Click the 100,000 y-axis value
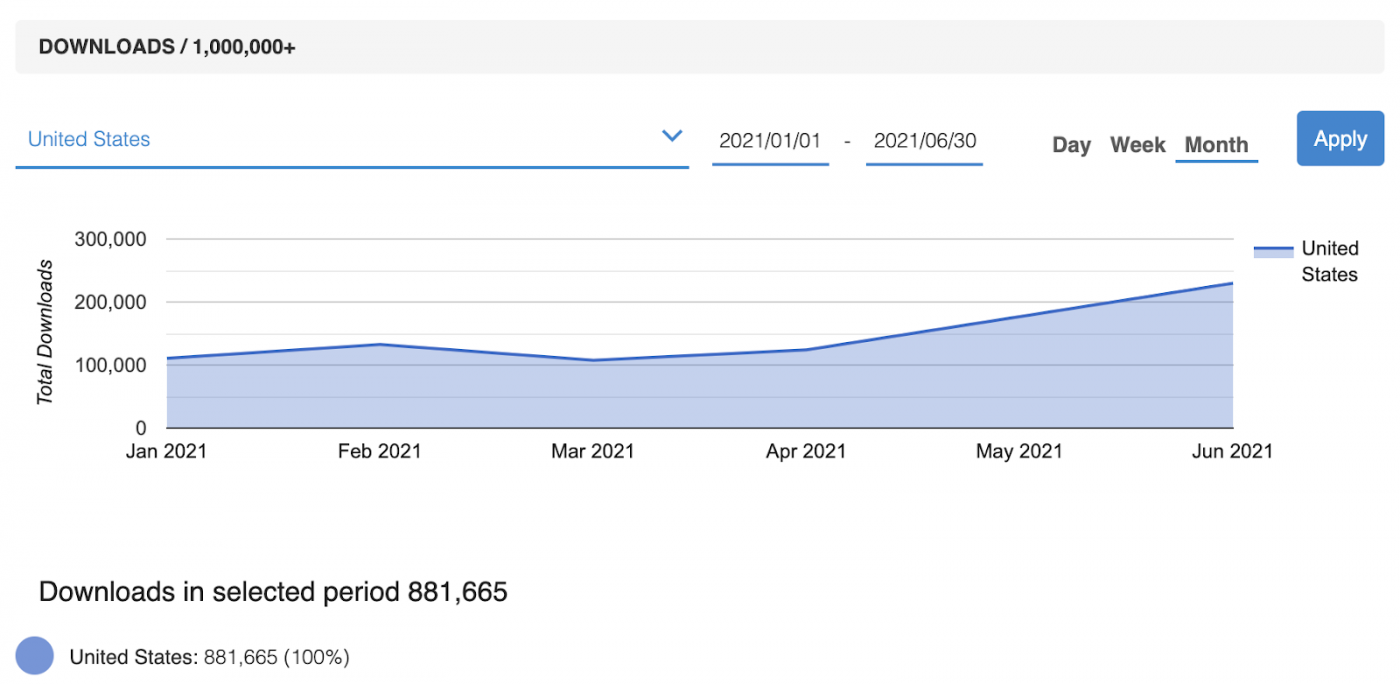The image size is (1400, 684). pos(110,365)
